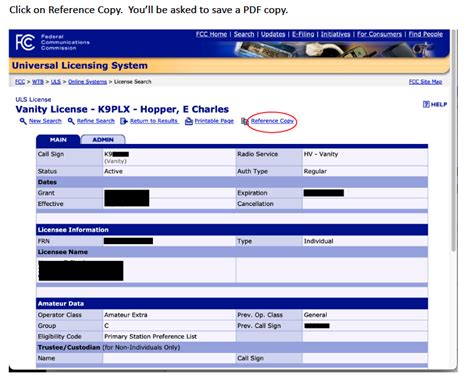Click the magnifier icon beside Refine Search
This screenshot has width=474, height=383.
(71, 121)
